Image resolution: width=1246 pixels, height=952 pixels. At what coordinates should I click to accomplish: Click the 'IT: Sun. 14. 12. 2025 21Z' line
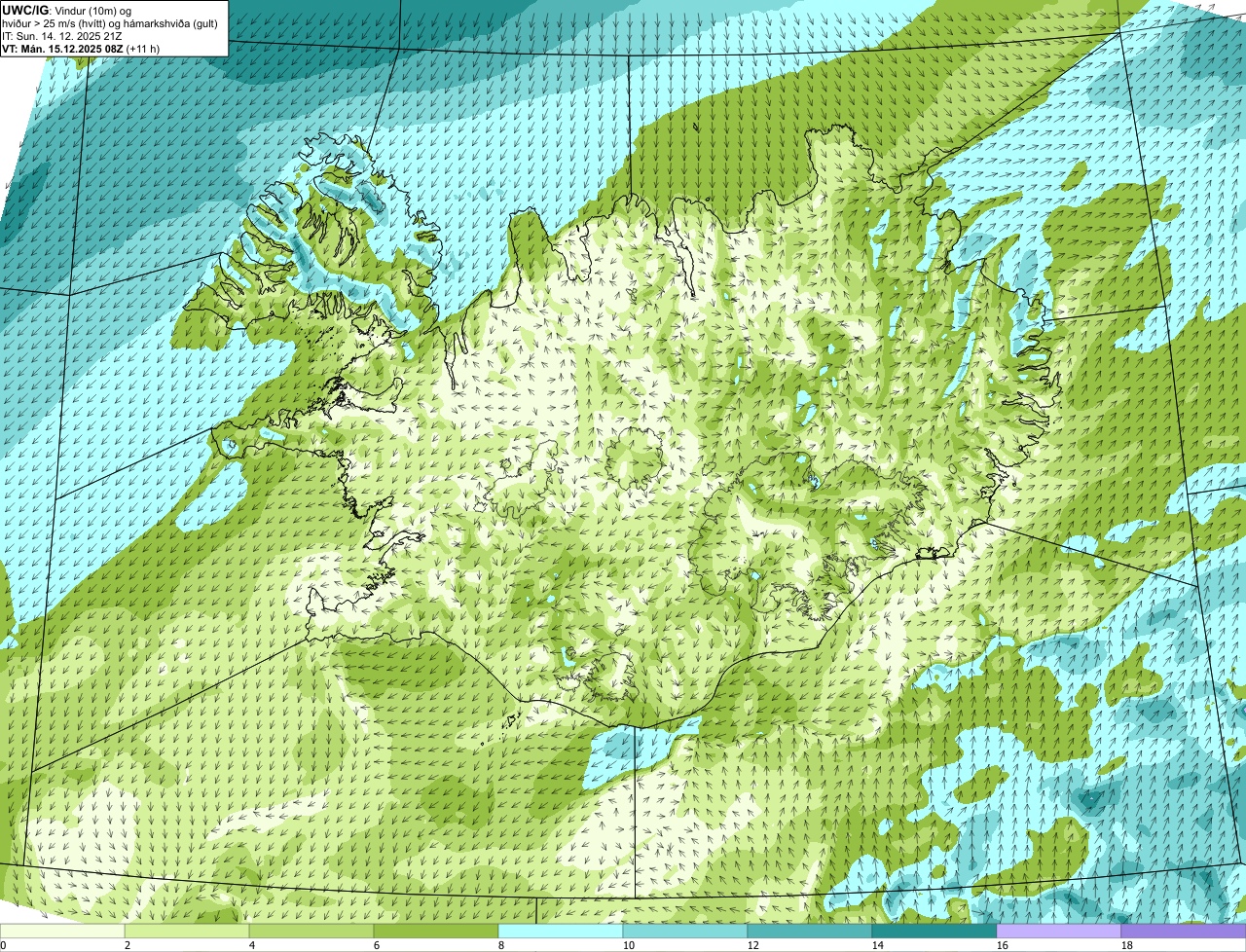point(62,35)
